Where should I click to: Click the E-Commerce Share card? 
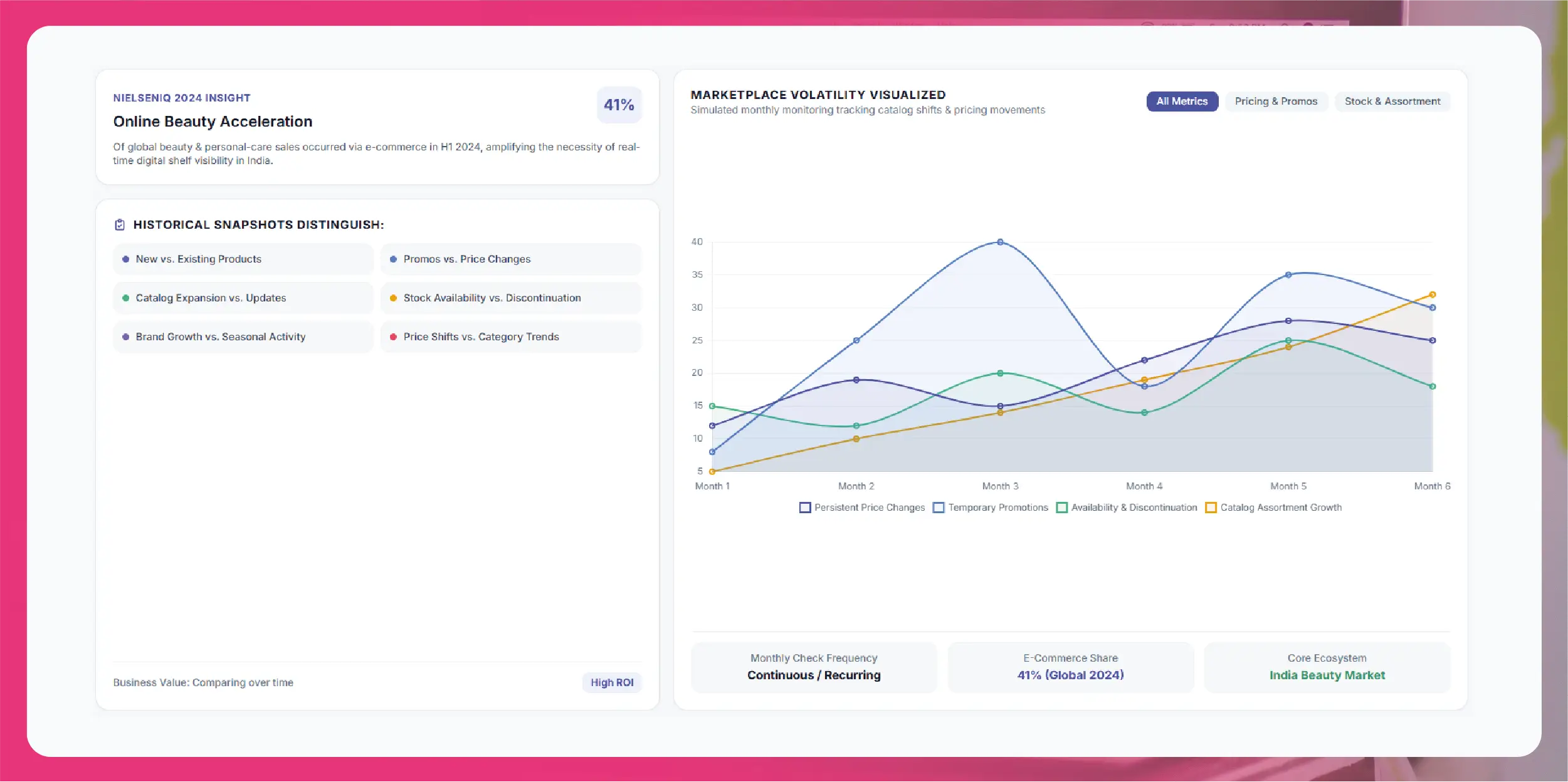[x=1070, y=667]
